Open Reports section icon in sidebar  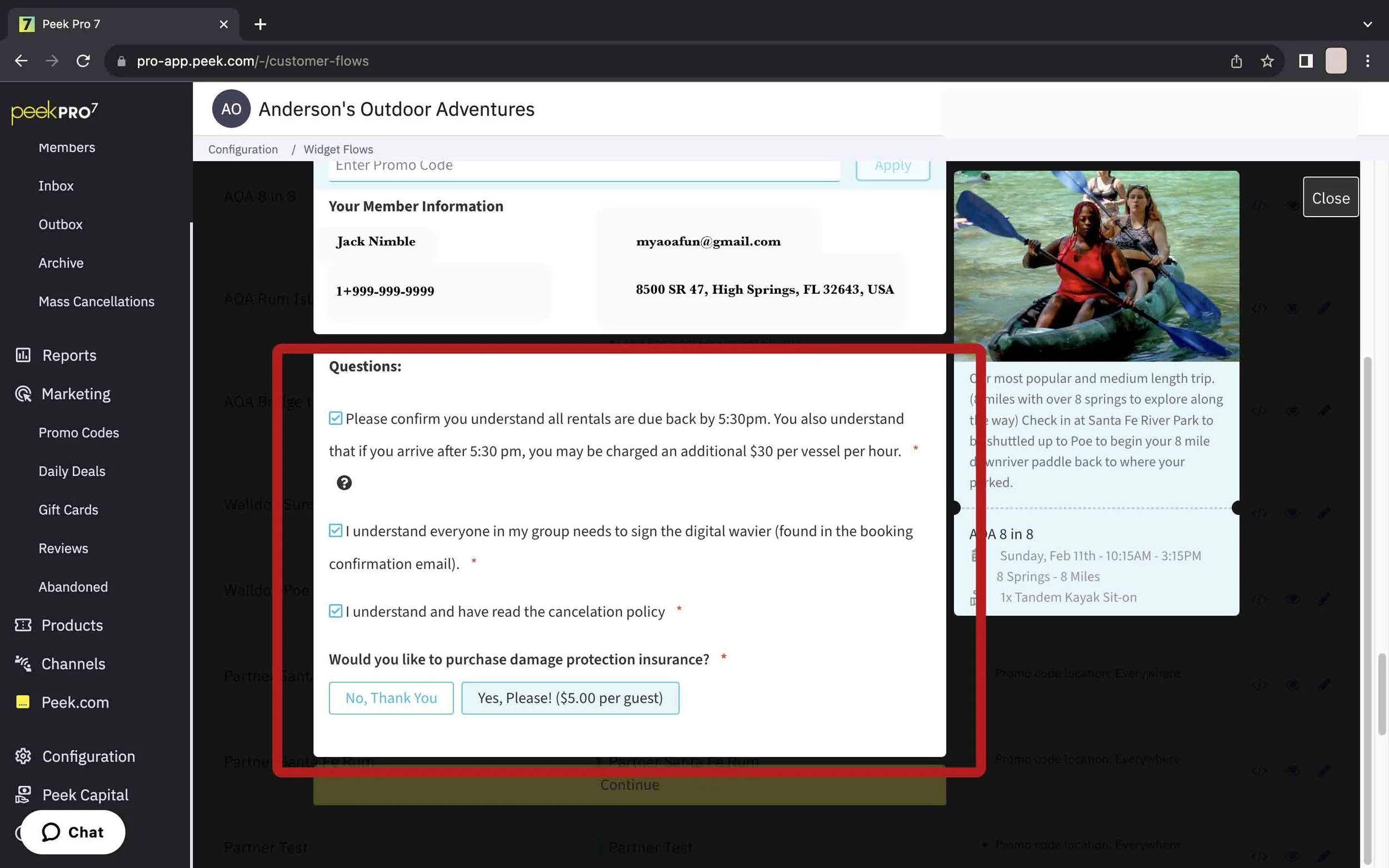[23, 355]
